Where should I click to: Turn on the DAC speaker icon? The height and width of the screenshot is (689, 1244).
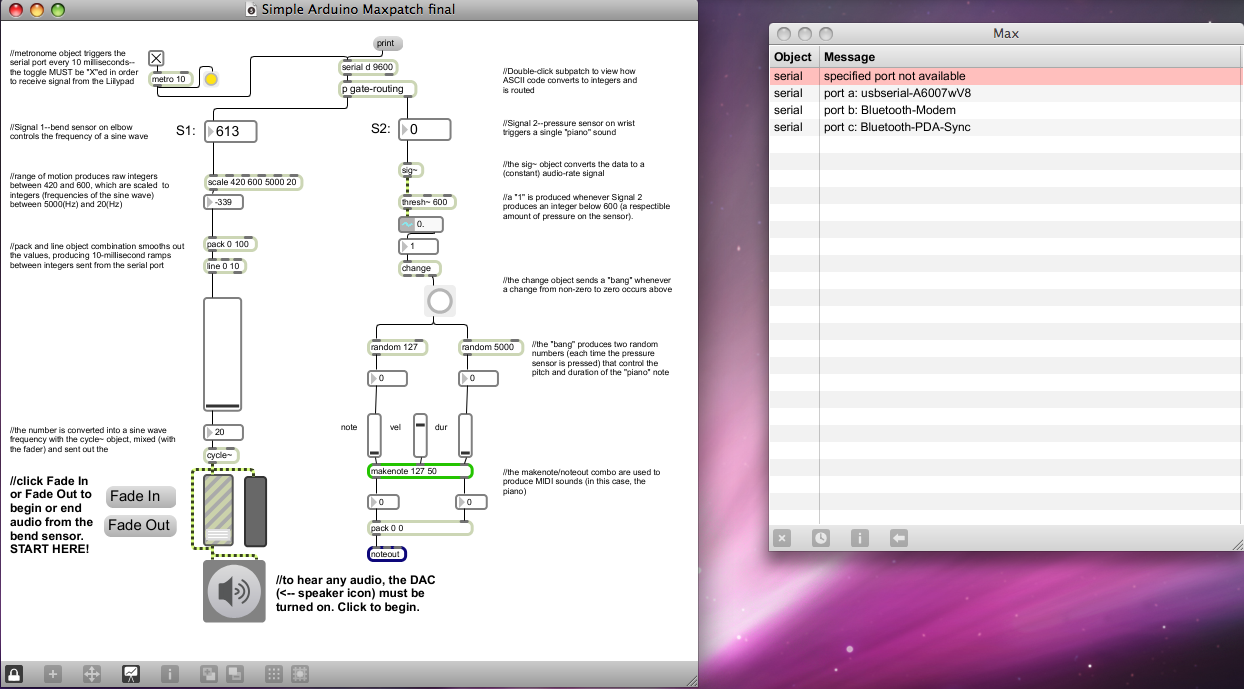(234, 591)
